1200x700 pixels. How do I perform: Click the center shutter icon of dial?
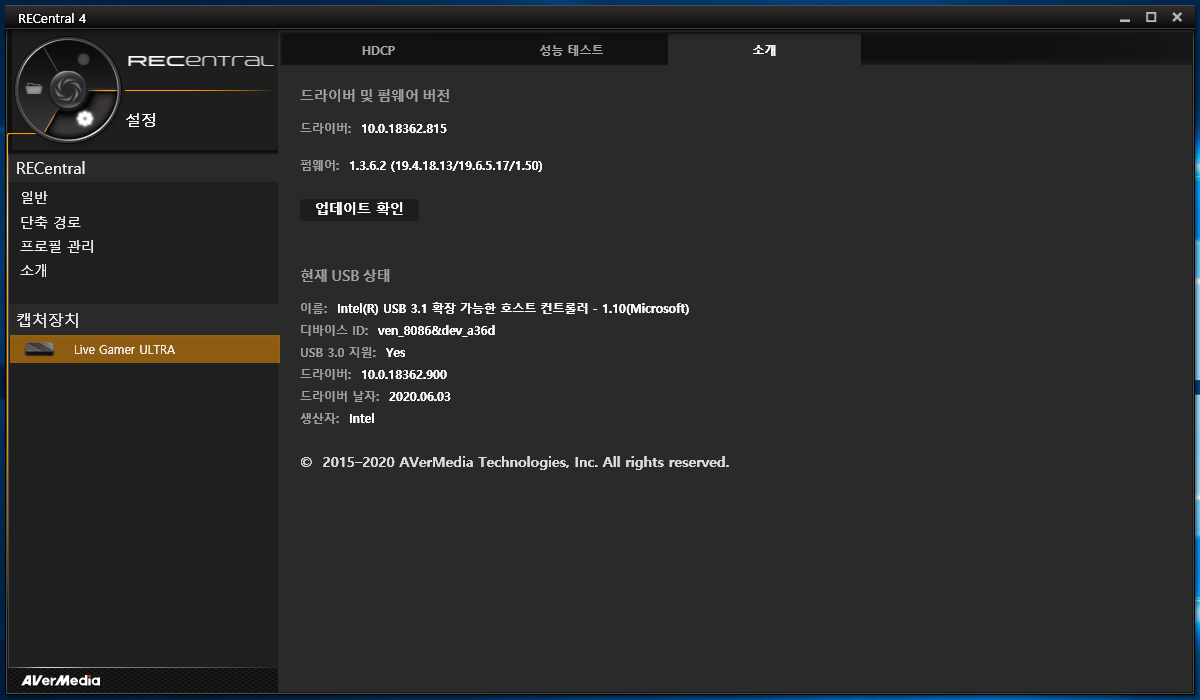click(x=68, y=88)
